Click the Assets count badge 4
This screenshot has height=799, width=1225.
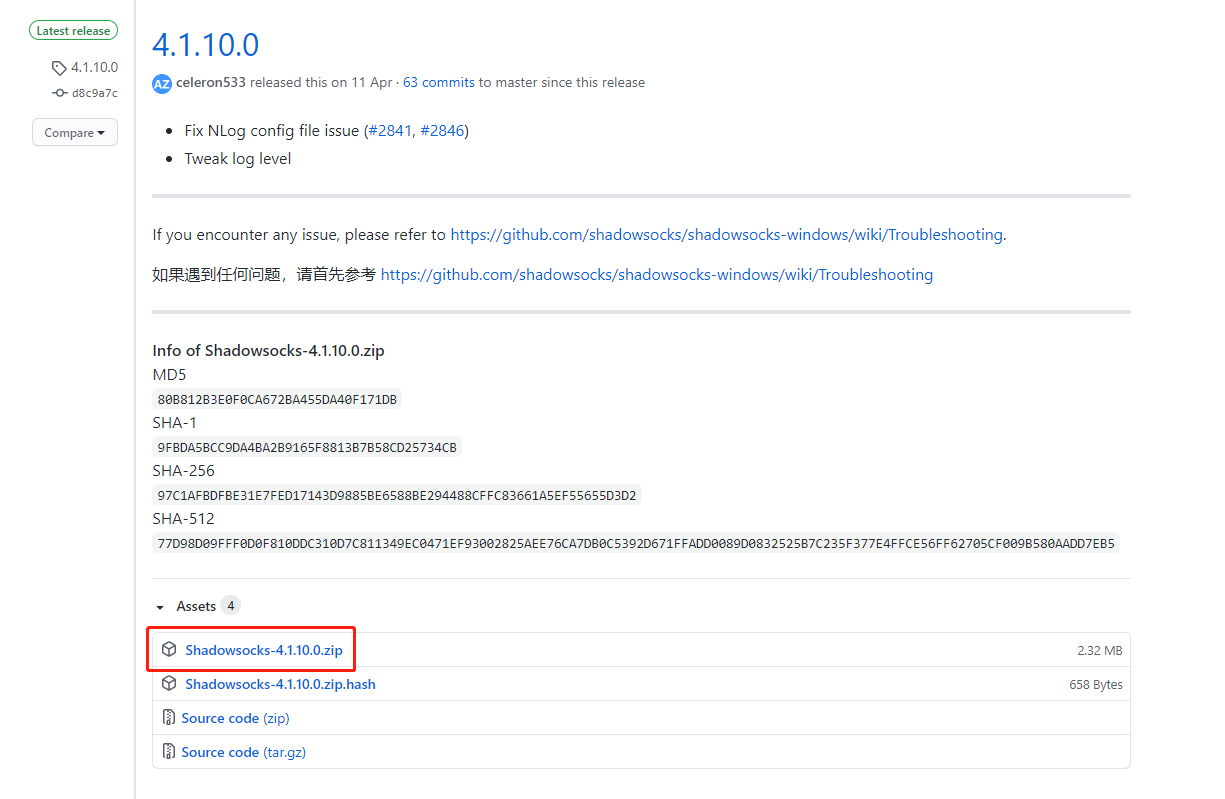coord(231,606)
